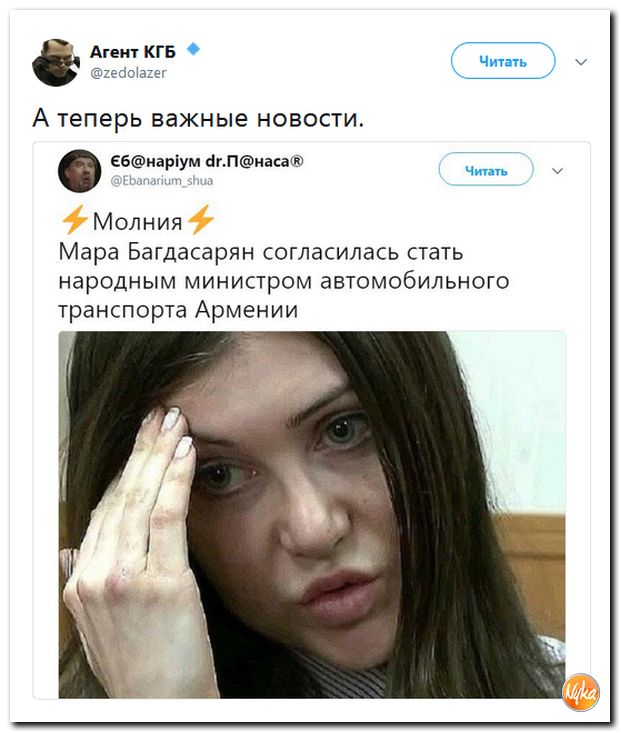Open the Агент КГБ display name link
Image resolution: width=621 pixels, height=733 pixels.
(x=133, y=52)
